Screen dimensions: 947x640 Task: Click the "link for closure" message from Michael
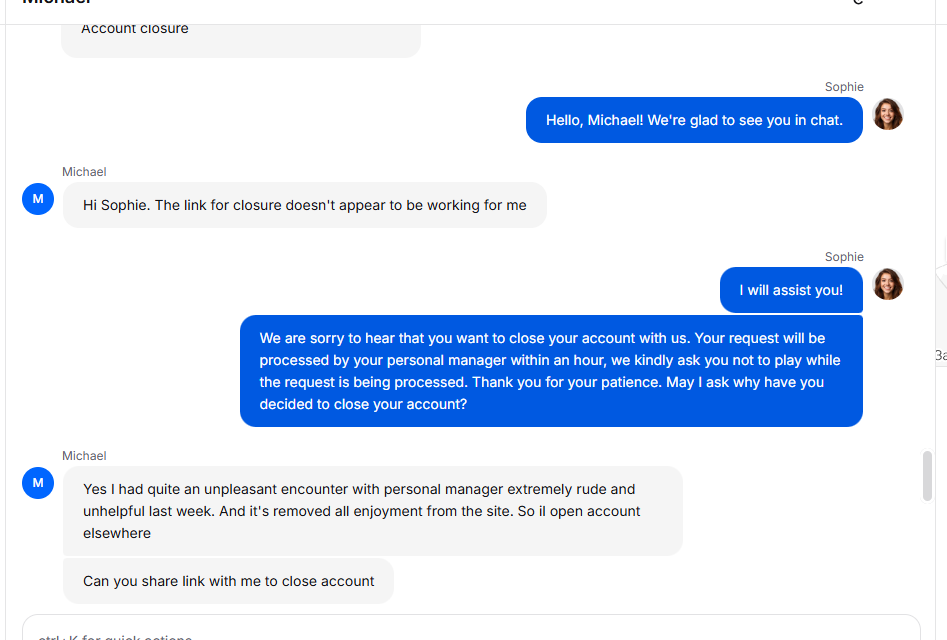pyautogui.click(x=304, y=205)
